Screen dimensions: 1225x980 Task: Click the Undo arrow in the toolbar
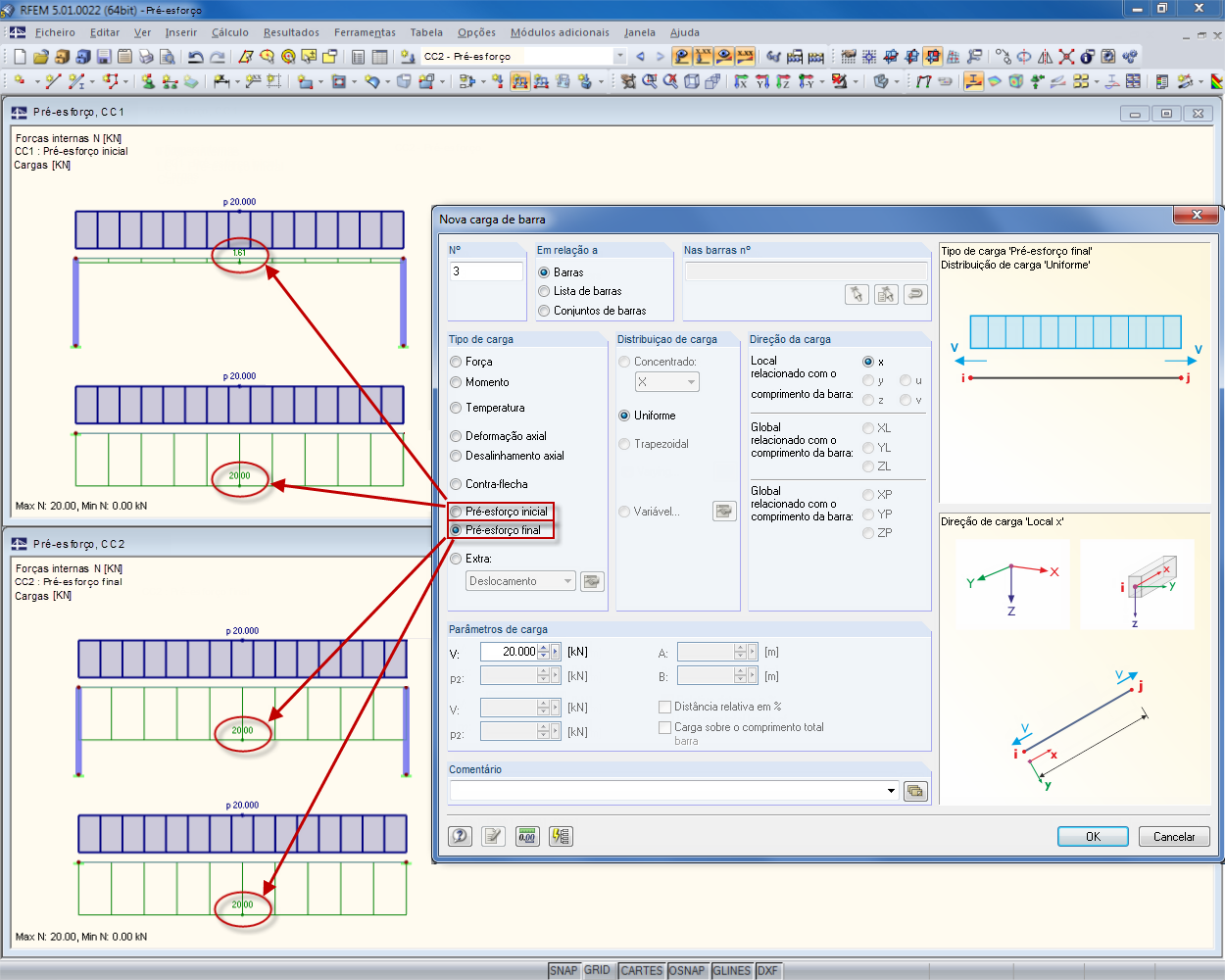click(195, 57)
